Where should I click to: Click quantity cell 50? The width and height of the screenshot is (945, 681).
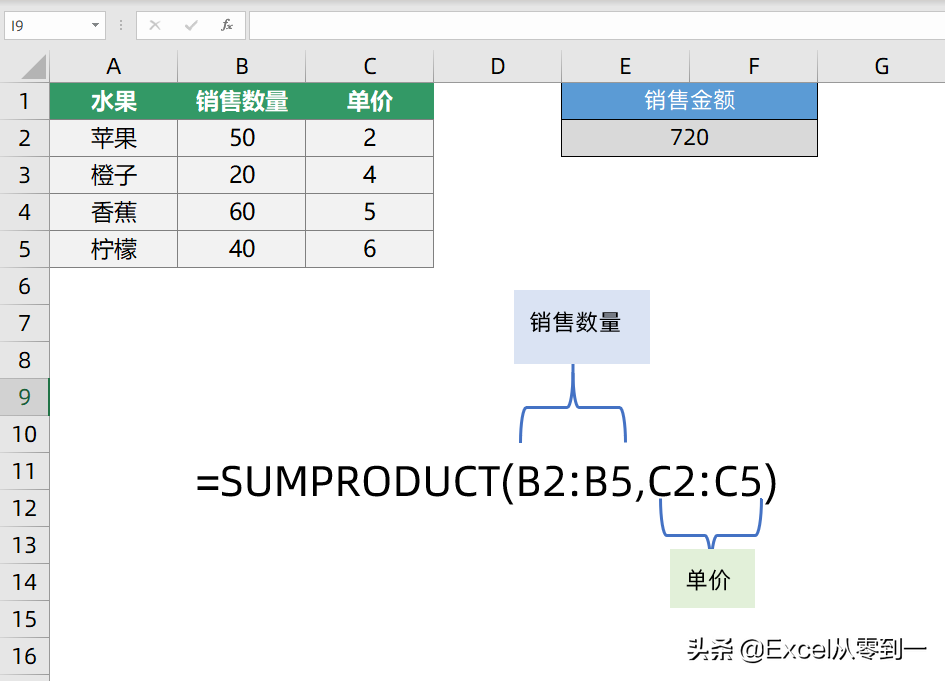click(x=242, y=138)
